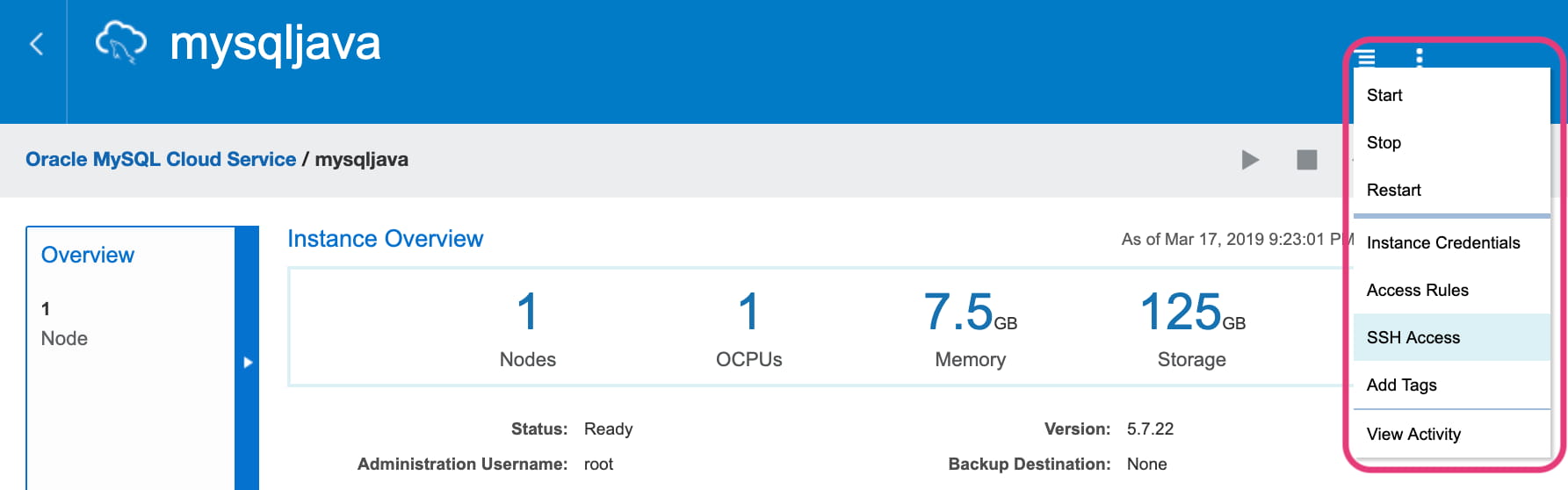Choose Stop in the menu

coord(1452,142)
